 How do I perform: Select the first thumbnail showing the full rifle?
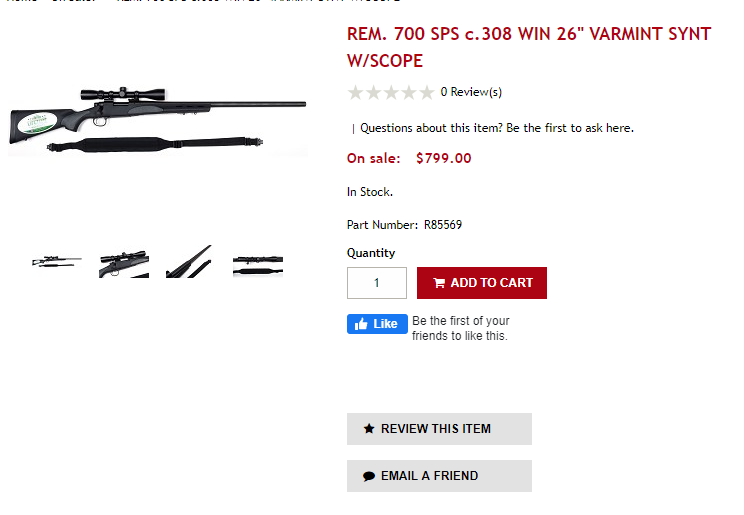(57, 262)
